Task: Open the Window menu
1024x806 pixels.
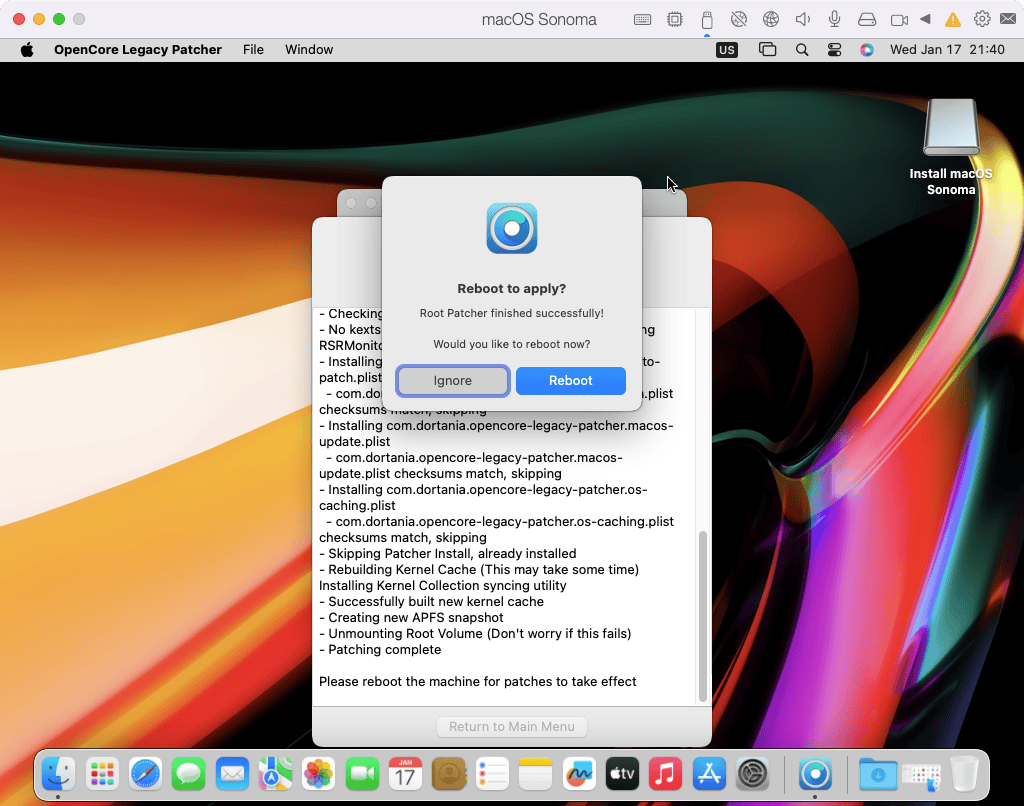Action: (309, 49)
